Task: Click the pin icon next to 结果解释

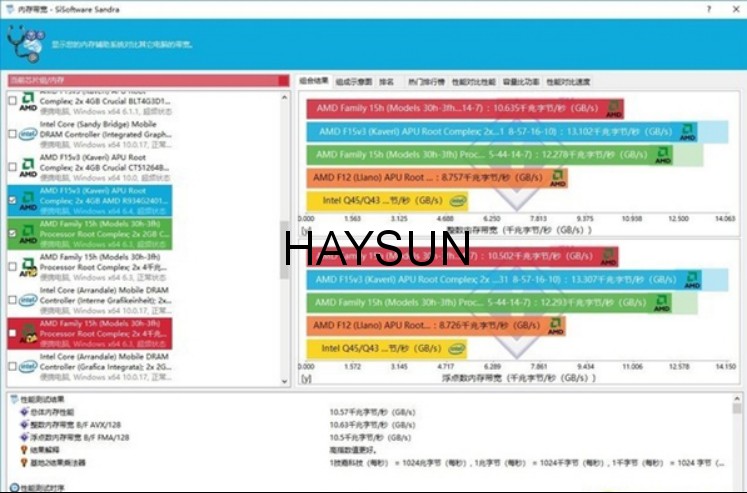Action: [24, 450]
